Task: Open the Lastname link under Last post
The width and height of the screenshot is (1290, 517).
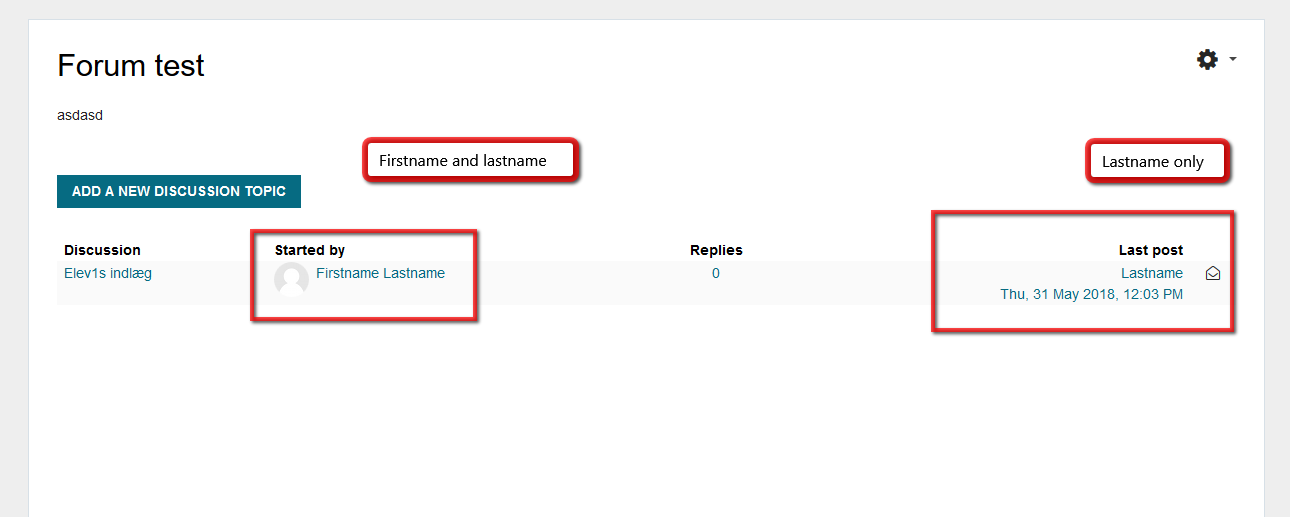Action: (x=1152, y=273)
